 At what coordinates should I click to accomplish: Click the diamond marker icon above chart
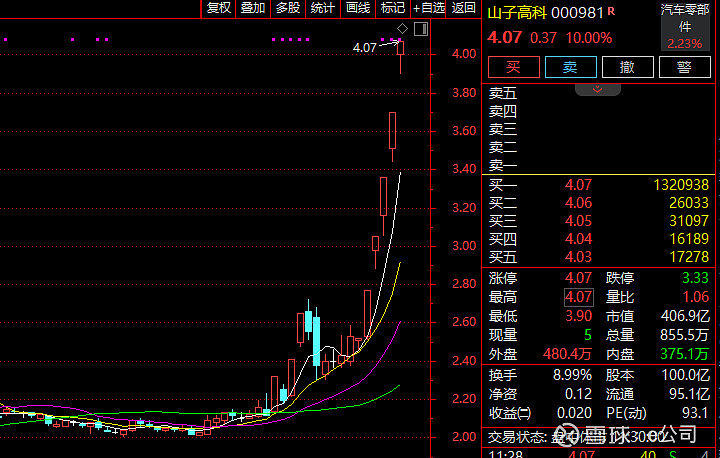pyautogui.click(x=402, y=29)
